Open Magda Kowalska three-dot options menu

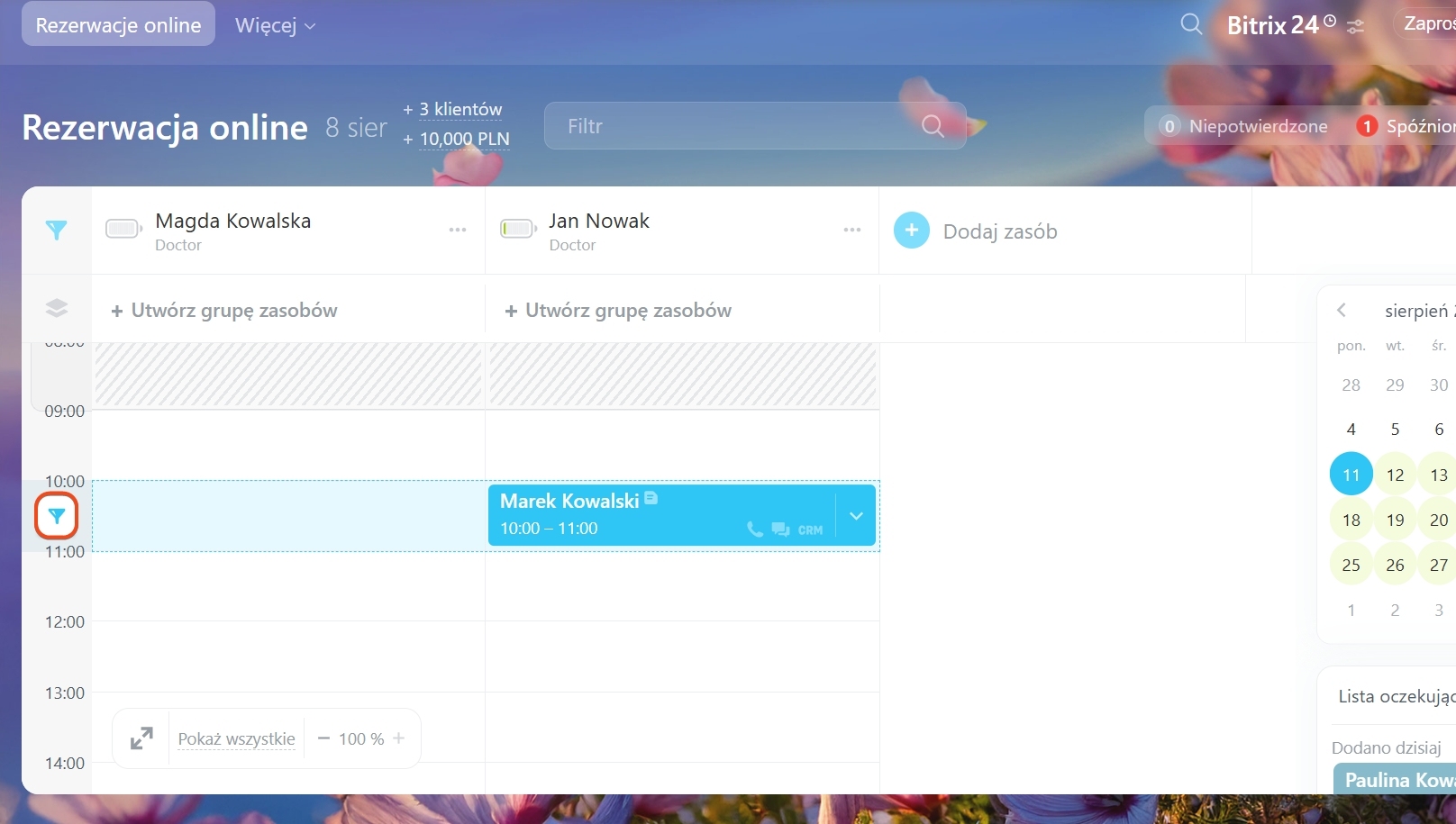click(458, 231)
